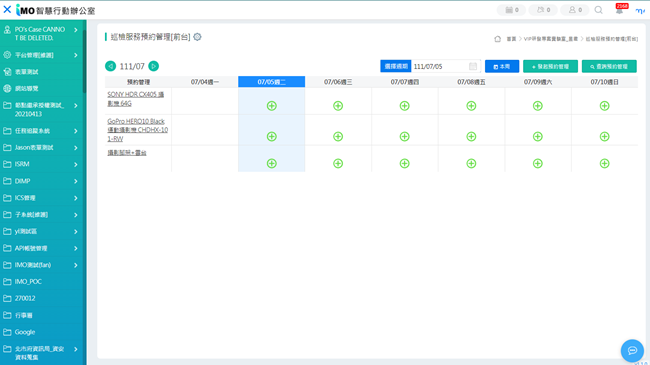Add reservation for third item row on 07/09
This screenshot has height=365, width=650.
click(538, 163)
